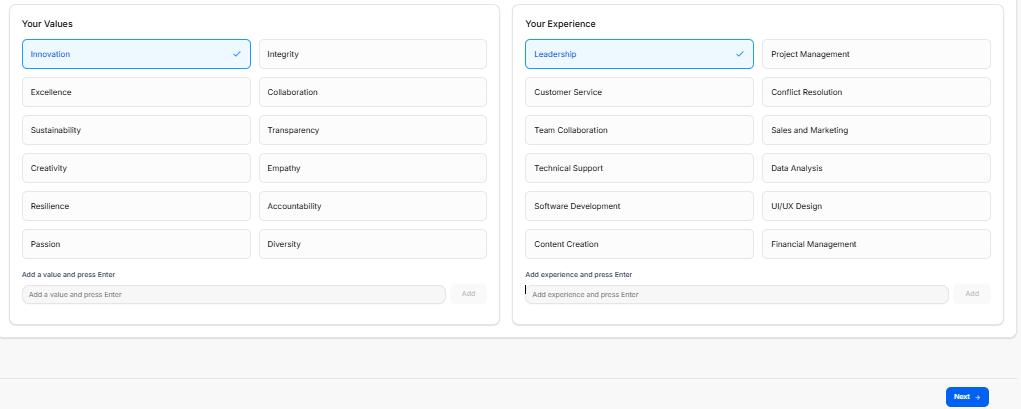Select the Integrity value
This screenshot has height=409, width=1021.
[x=372, y=54]
